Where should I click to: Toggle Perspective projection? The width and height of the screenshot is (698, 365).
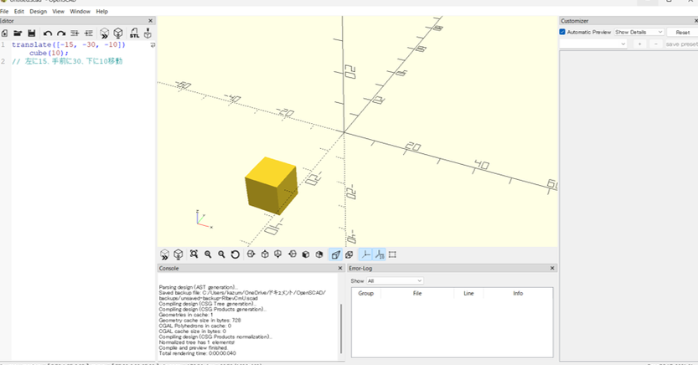click(336, 255)
